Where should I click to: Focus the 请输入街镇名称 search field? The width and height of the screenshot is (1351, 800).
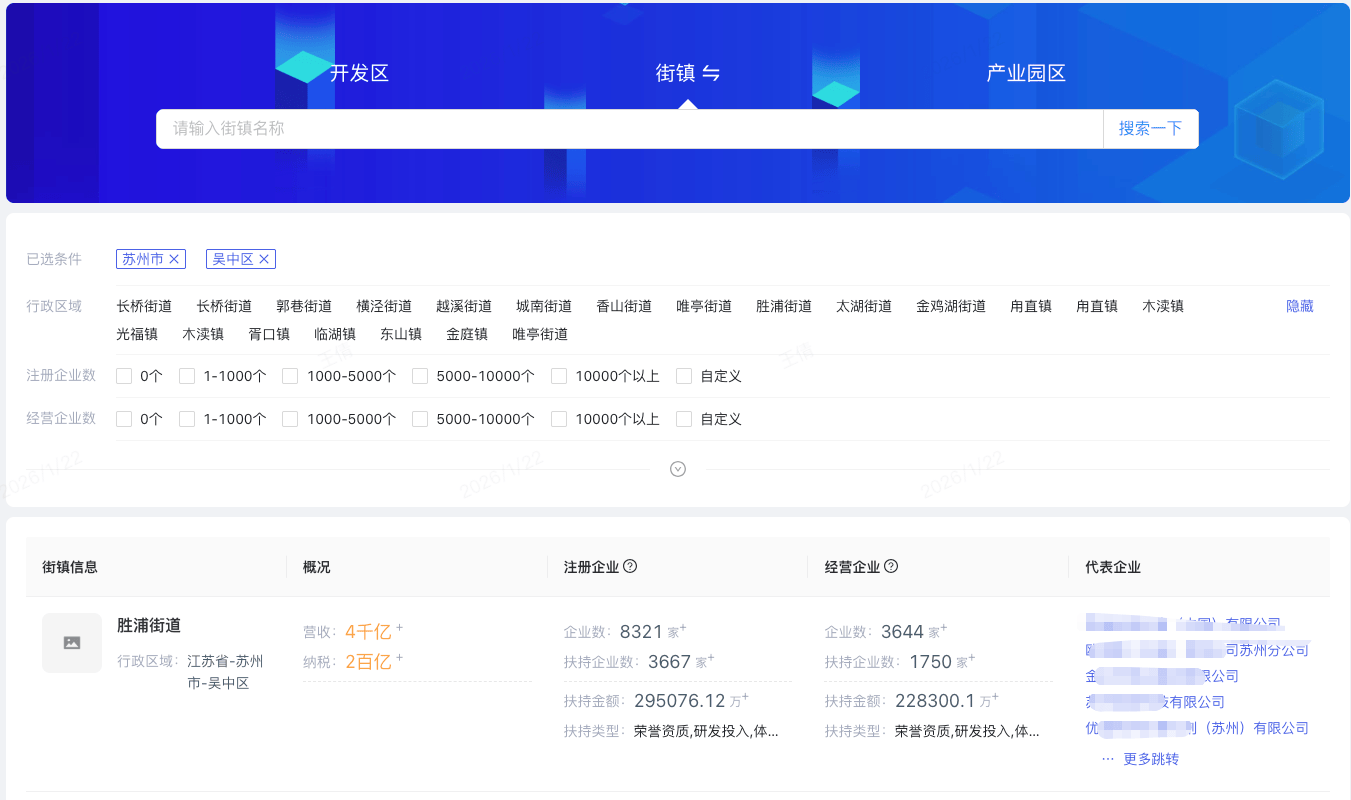coord(629,129)
